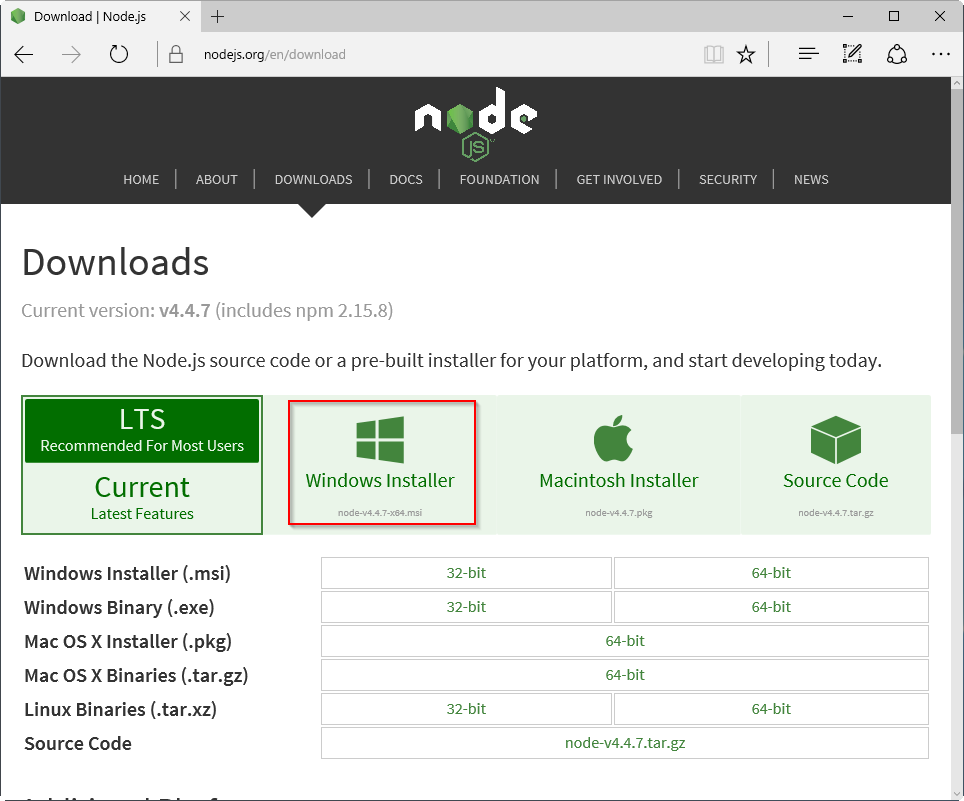Click the Mac OS X Installer (.pkg) label
Viewport: 964px width, 801px height.
tap(128, 642)
